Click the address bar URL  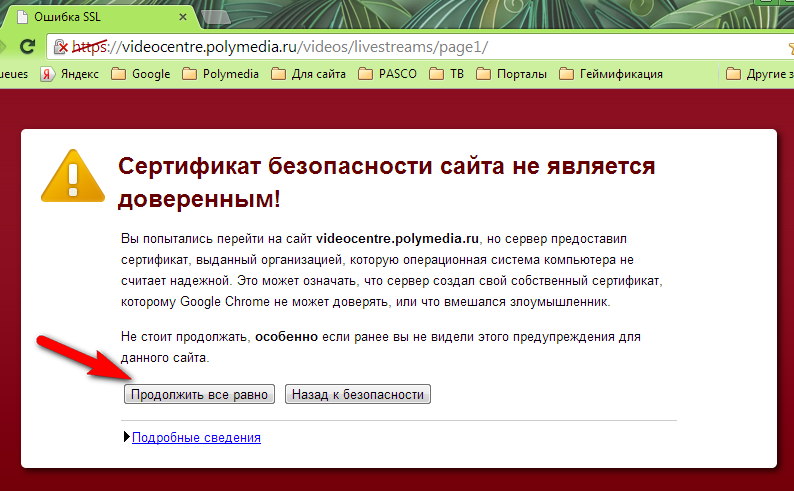(x=300, y=47)
